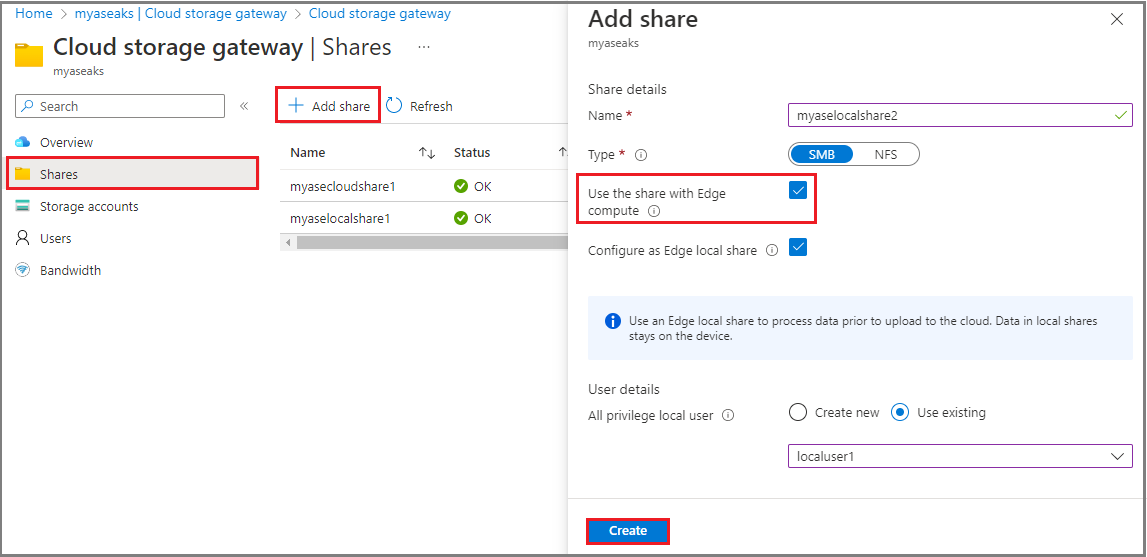Click the Users person icon
Screen dimensions: 1147x557
click(23, 238)
